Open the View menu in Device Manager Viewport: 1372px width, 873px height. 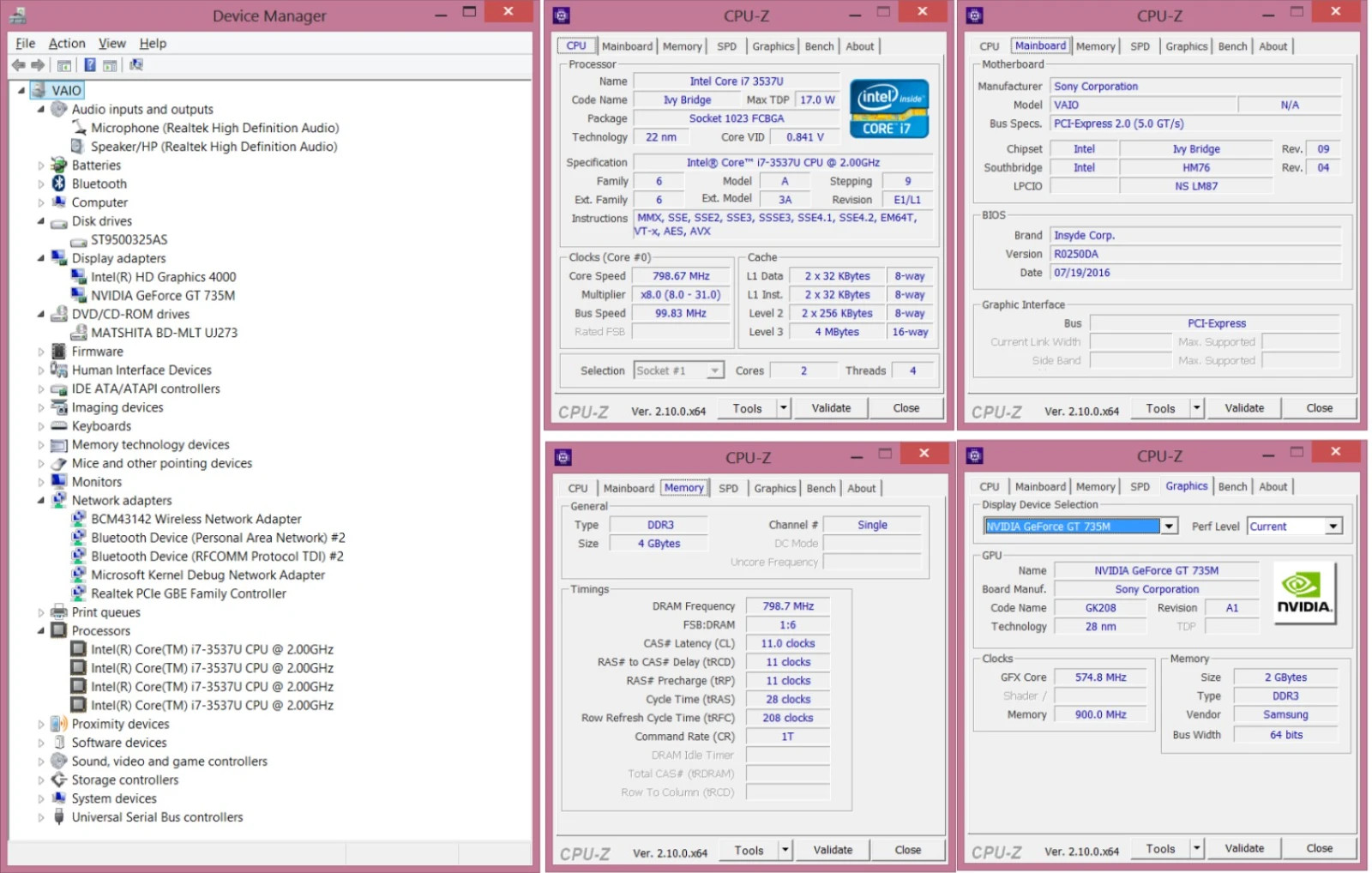pos(111,43)
